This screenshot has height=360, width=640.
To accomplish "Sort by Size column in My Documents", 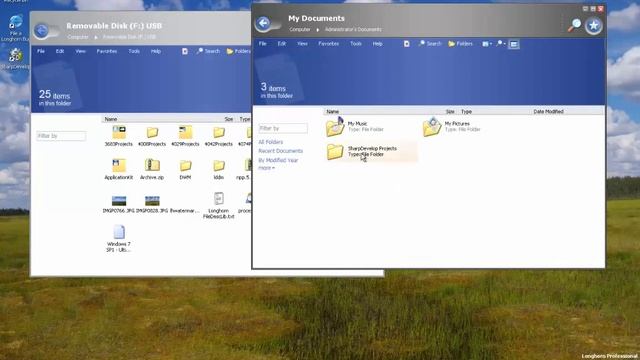I will [450, 111].
